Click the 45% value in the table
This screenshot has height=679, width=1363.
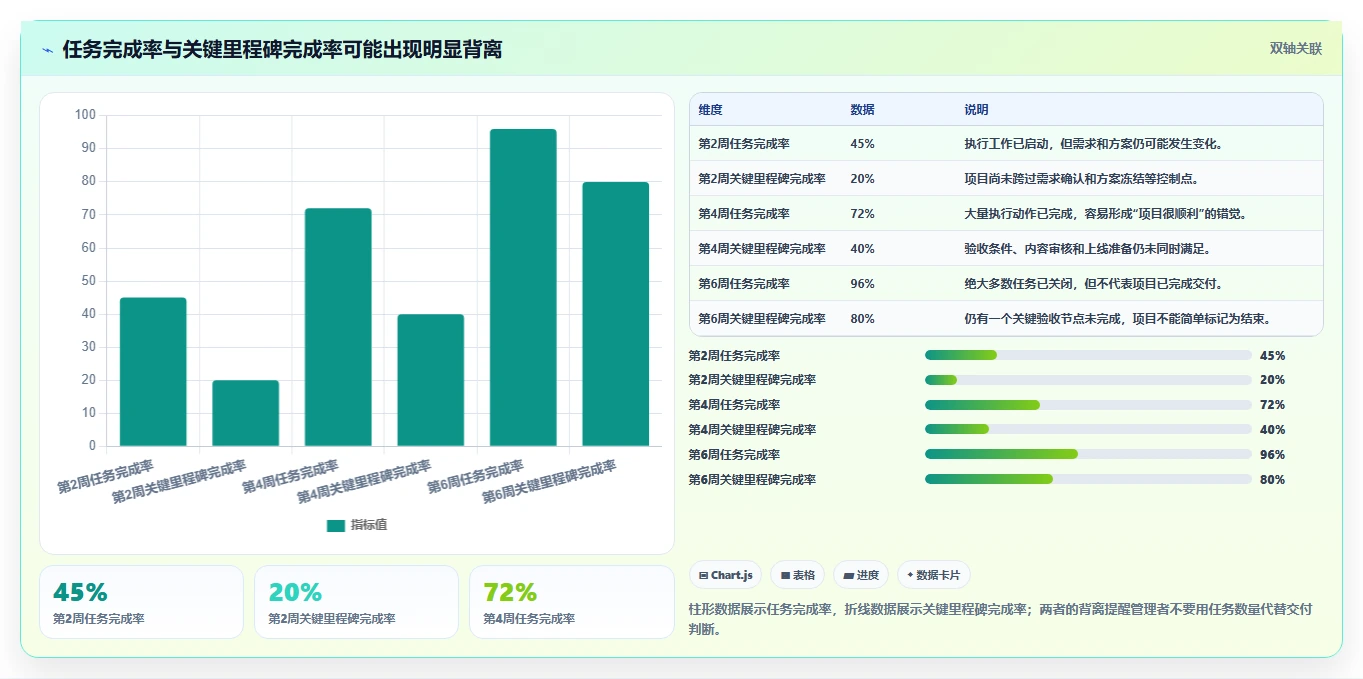tap(862, 144)
